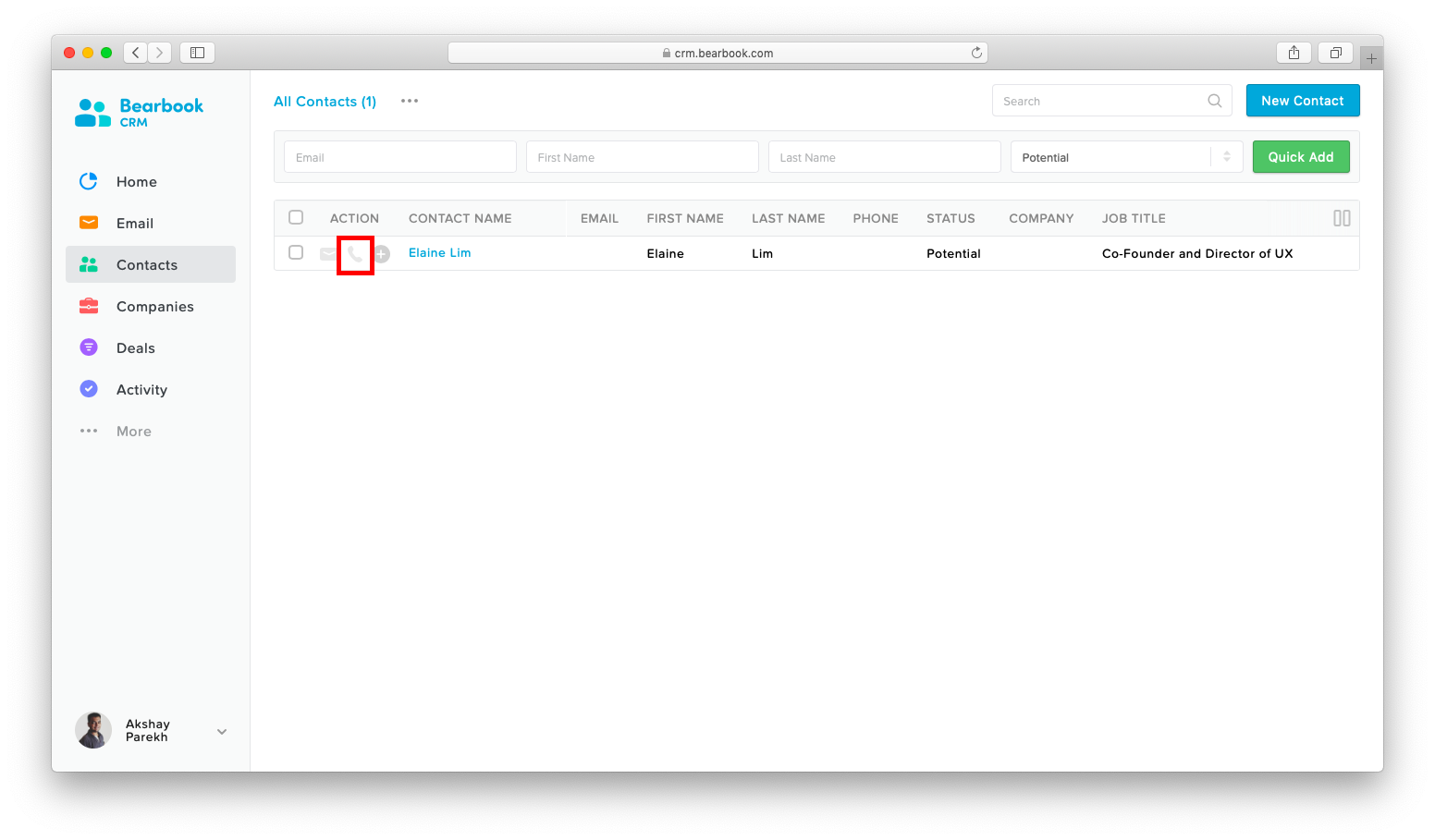Click the green Quick Add button
The width and height of the screenshot is (1435, 840).
pyautogui.click(x=1301, y=157)
